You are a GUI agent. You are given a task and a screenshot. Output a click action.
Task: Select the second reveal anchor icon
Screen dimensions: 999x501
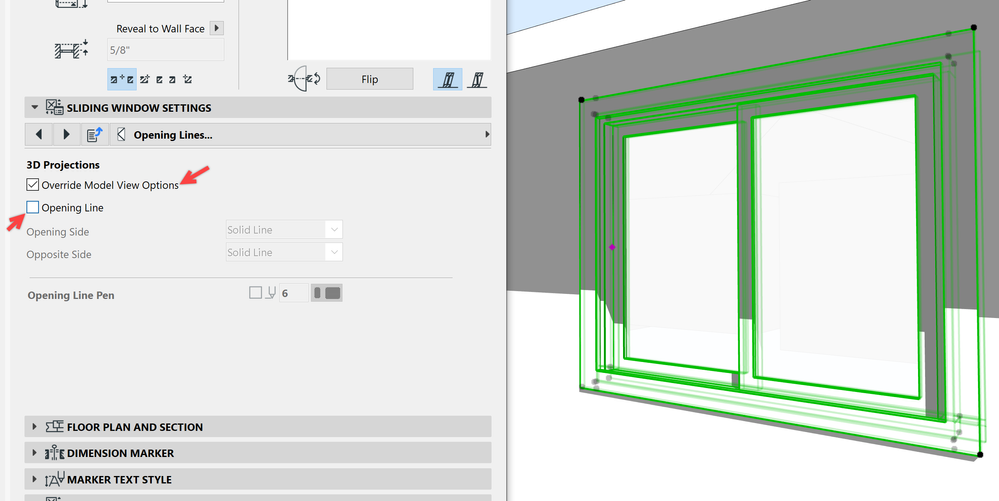click(x=145, y=79)
